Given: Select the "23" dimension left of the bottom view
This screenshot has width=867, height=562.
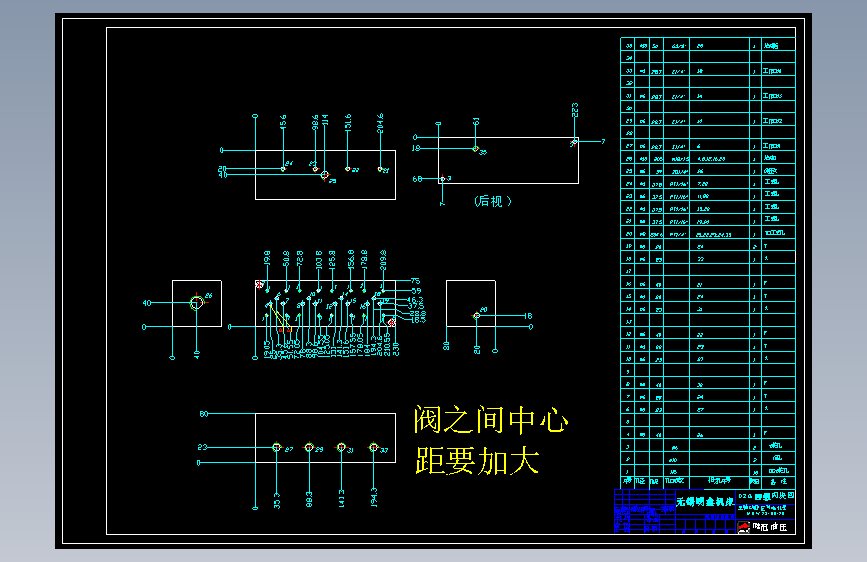Looking at the screenshot, I should 202,447.
